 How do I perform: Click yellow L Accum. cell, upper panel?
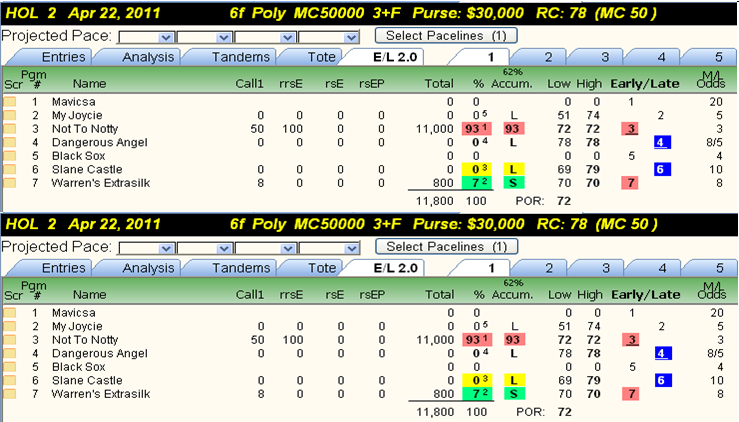514,169
